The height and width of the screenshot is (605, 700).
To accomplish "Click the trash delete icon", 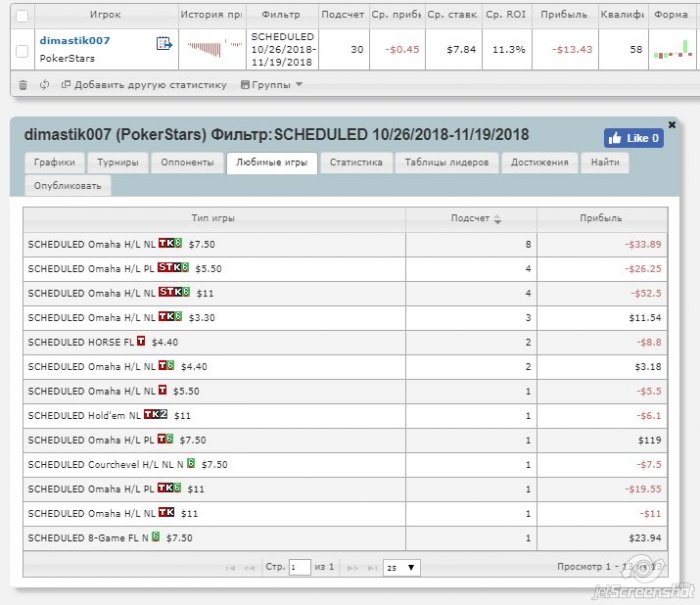I will click(23, 85).
